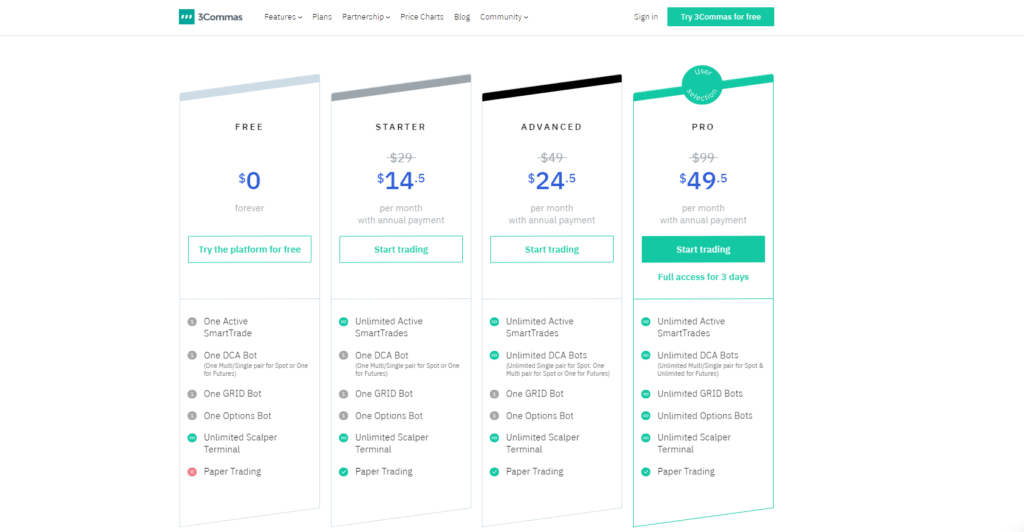
Task: Click the STARTER plan heading
Action: (x=400, y=127)
